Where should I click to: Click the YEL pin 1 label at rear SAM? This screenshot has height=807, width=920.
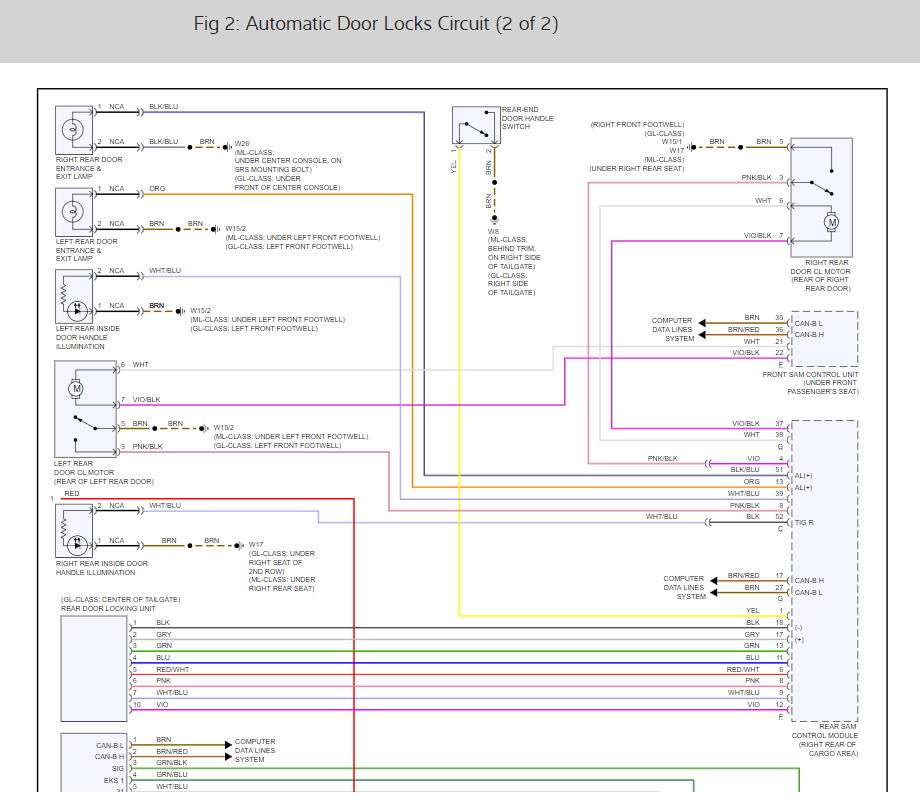765,610
